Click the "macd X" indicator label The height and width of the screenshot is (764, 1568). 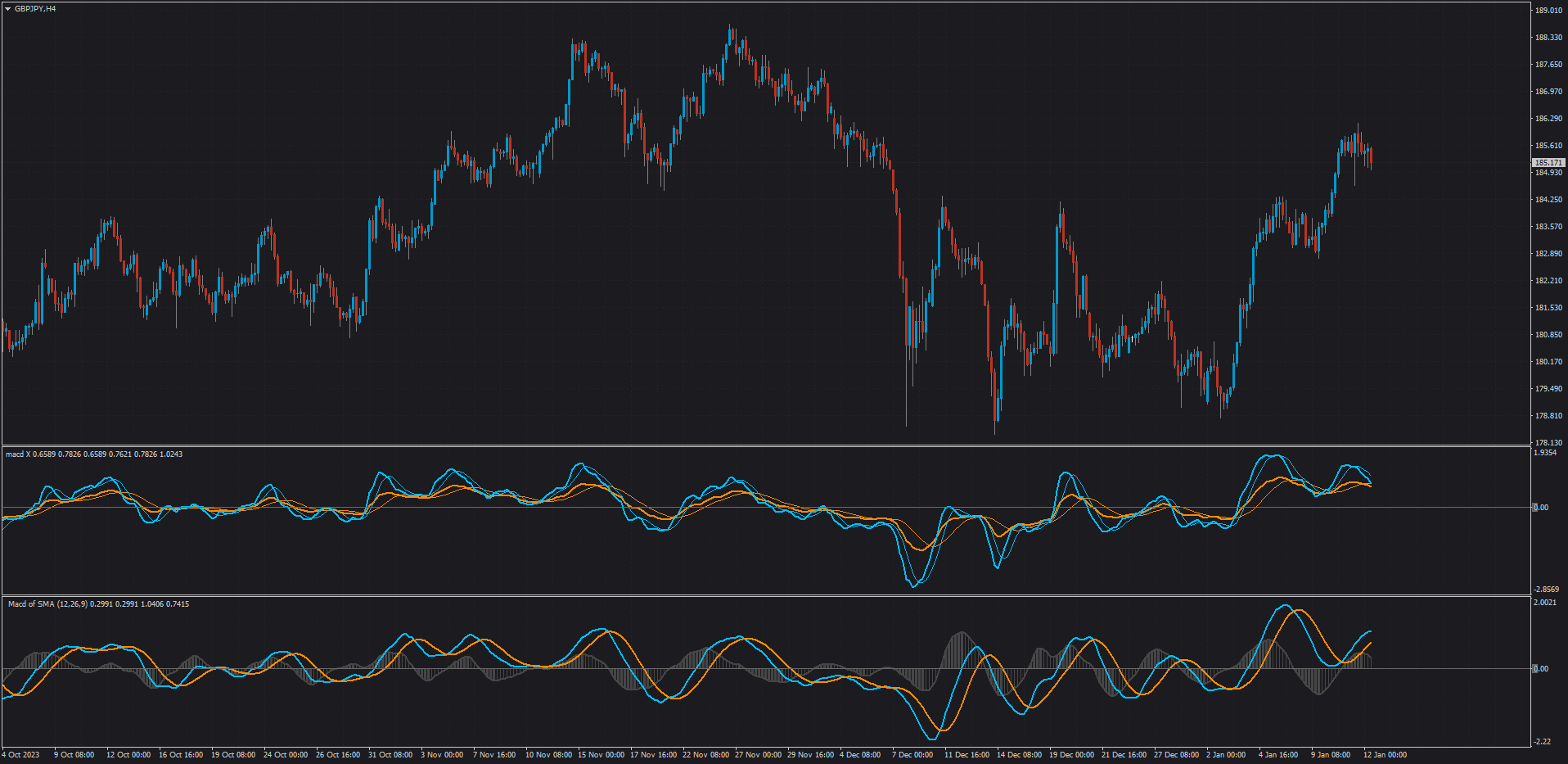tap(18, 454)
